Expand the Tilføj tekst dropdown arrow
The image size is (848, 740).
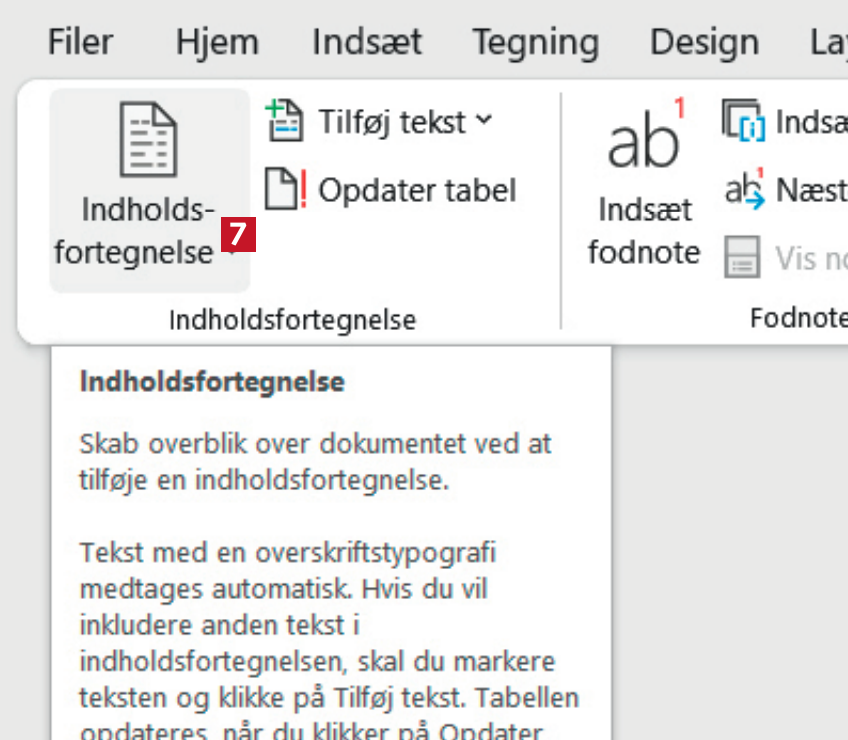tap(484, 121)
